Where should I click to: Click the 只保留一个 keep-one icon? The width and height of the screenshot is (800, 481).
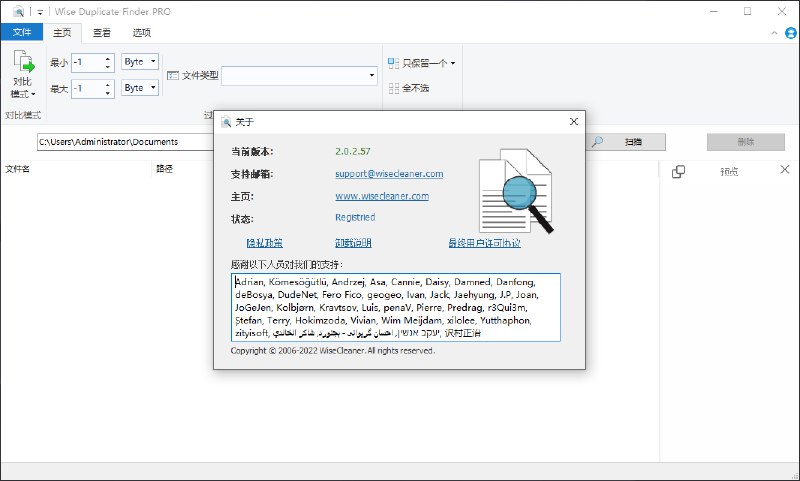[394, 63]
